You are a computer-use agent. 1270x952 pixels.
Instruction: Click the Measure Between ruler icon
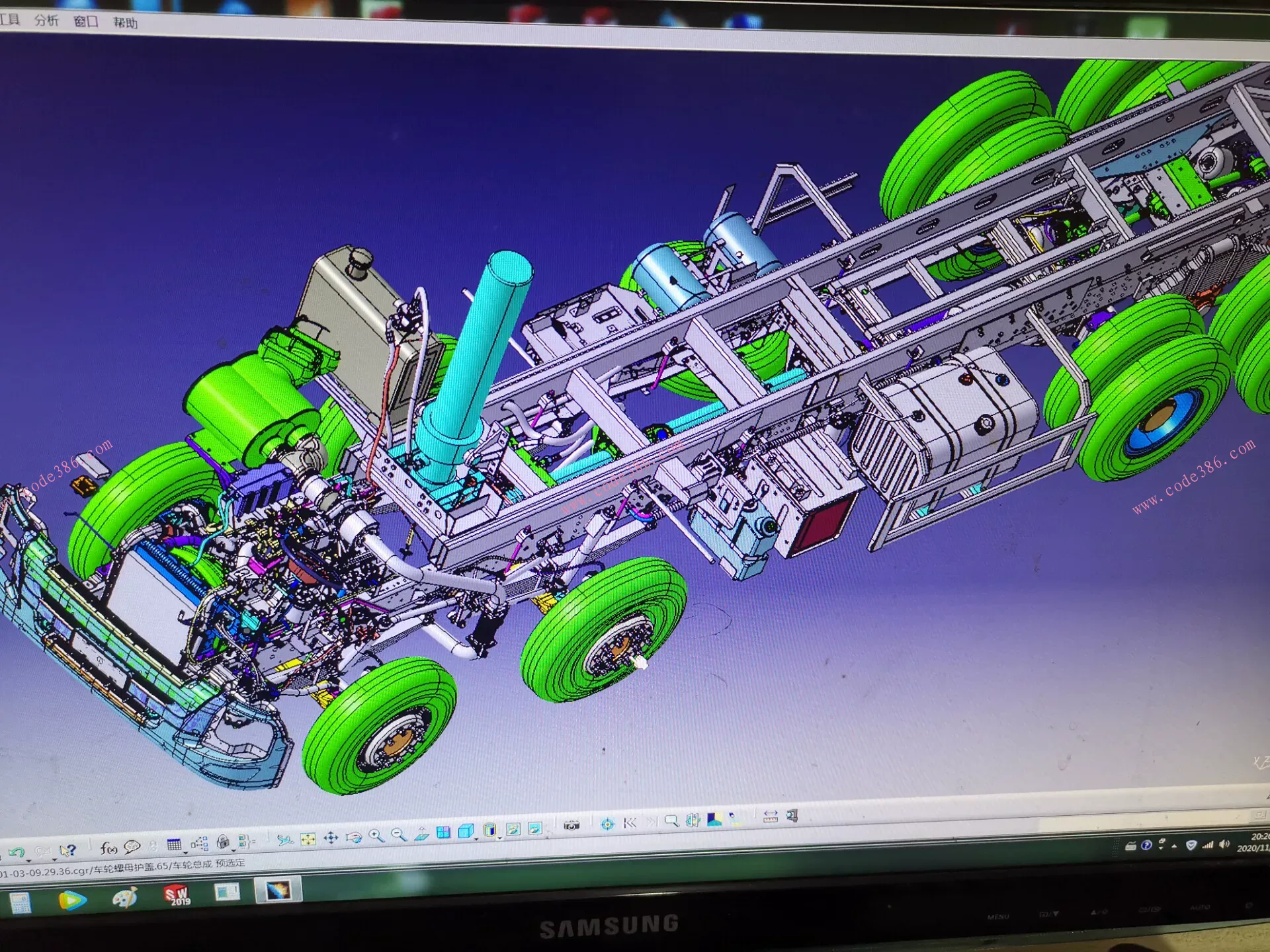[x=771, y=817]
